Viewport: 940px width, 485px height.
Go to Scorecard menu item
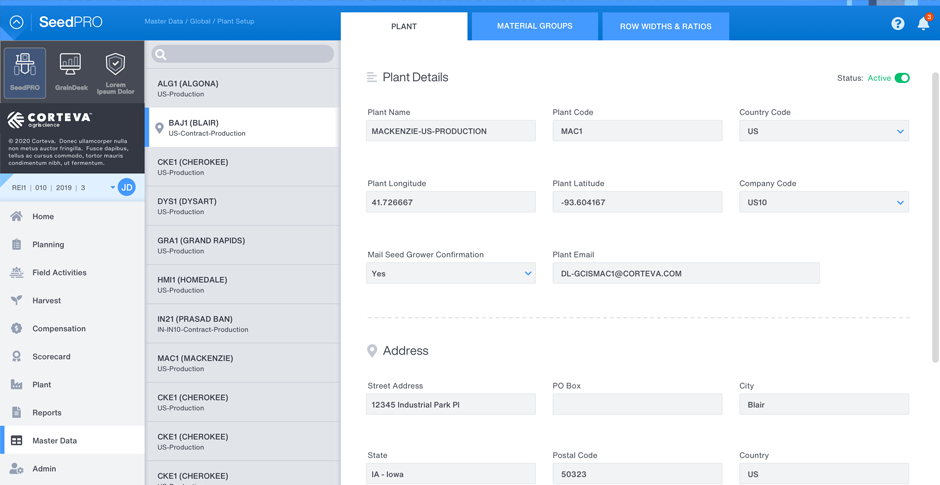coord(72,357)
